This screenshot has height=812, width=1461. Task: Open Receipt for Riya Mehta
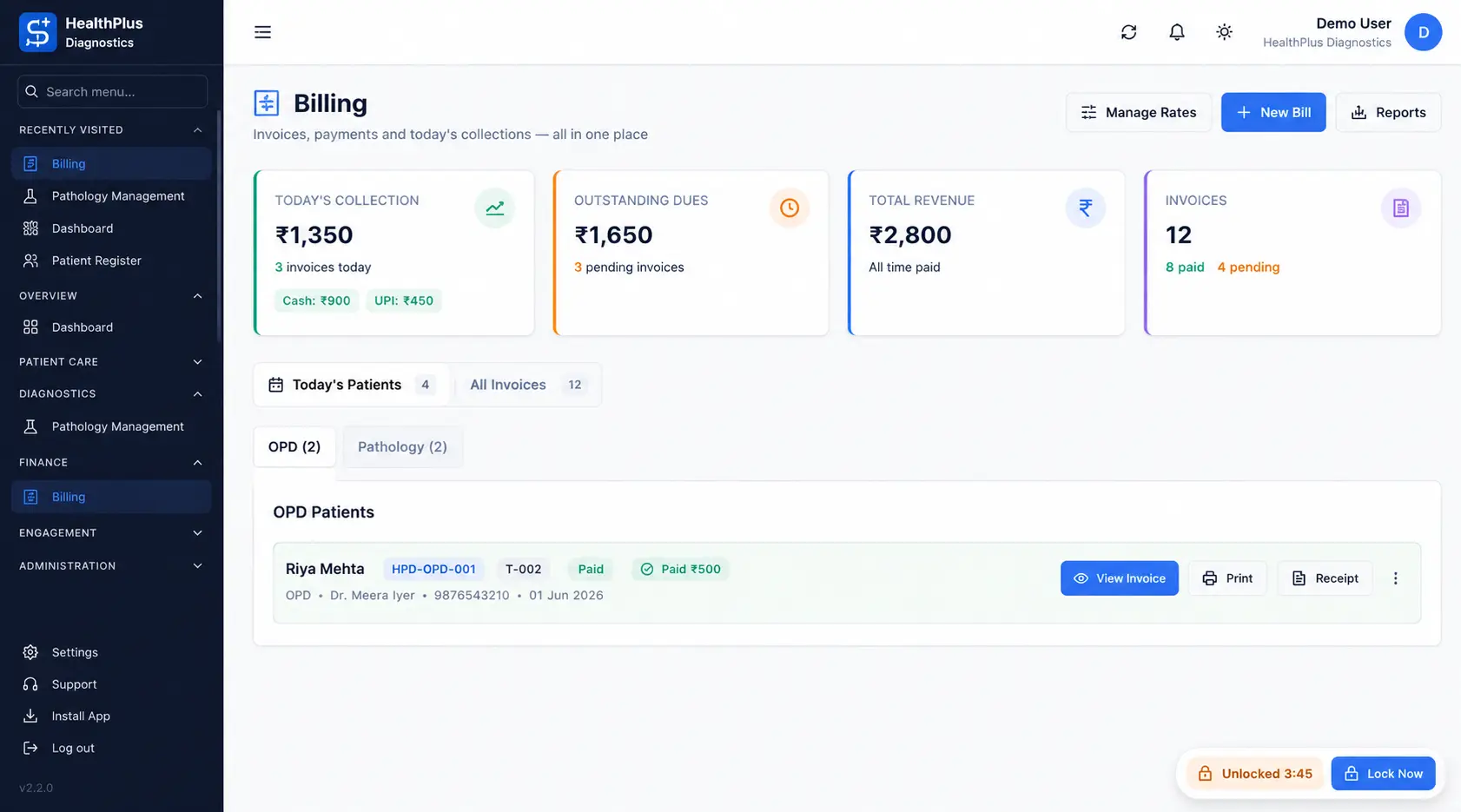point(1324,578)
